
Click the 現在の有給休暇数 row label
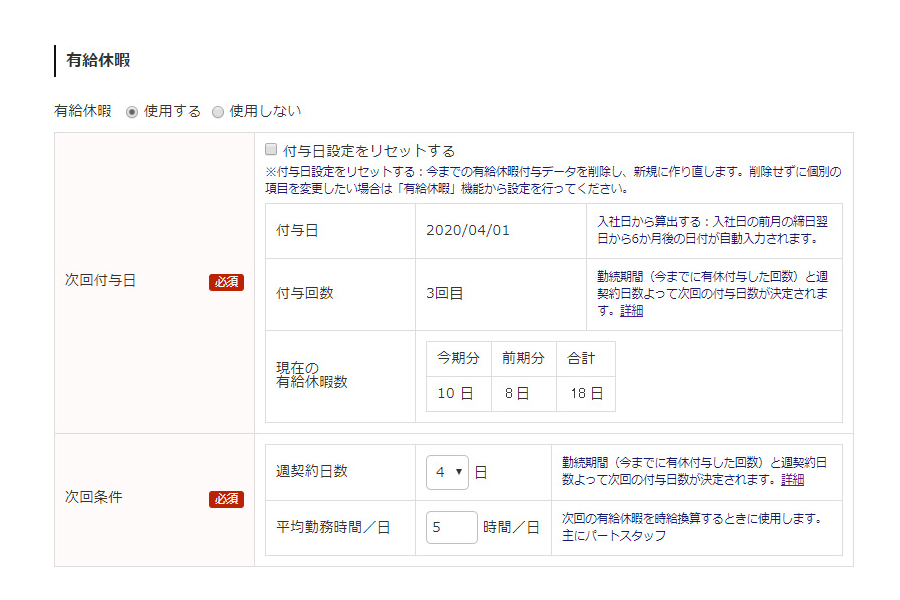point(312,375)
